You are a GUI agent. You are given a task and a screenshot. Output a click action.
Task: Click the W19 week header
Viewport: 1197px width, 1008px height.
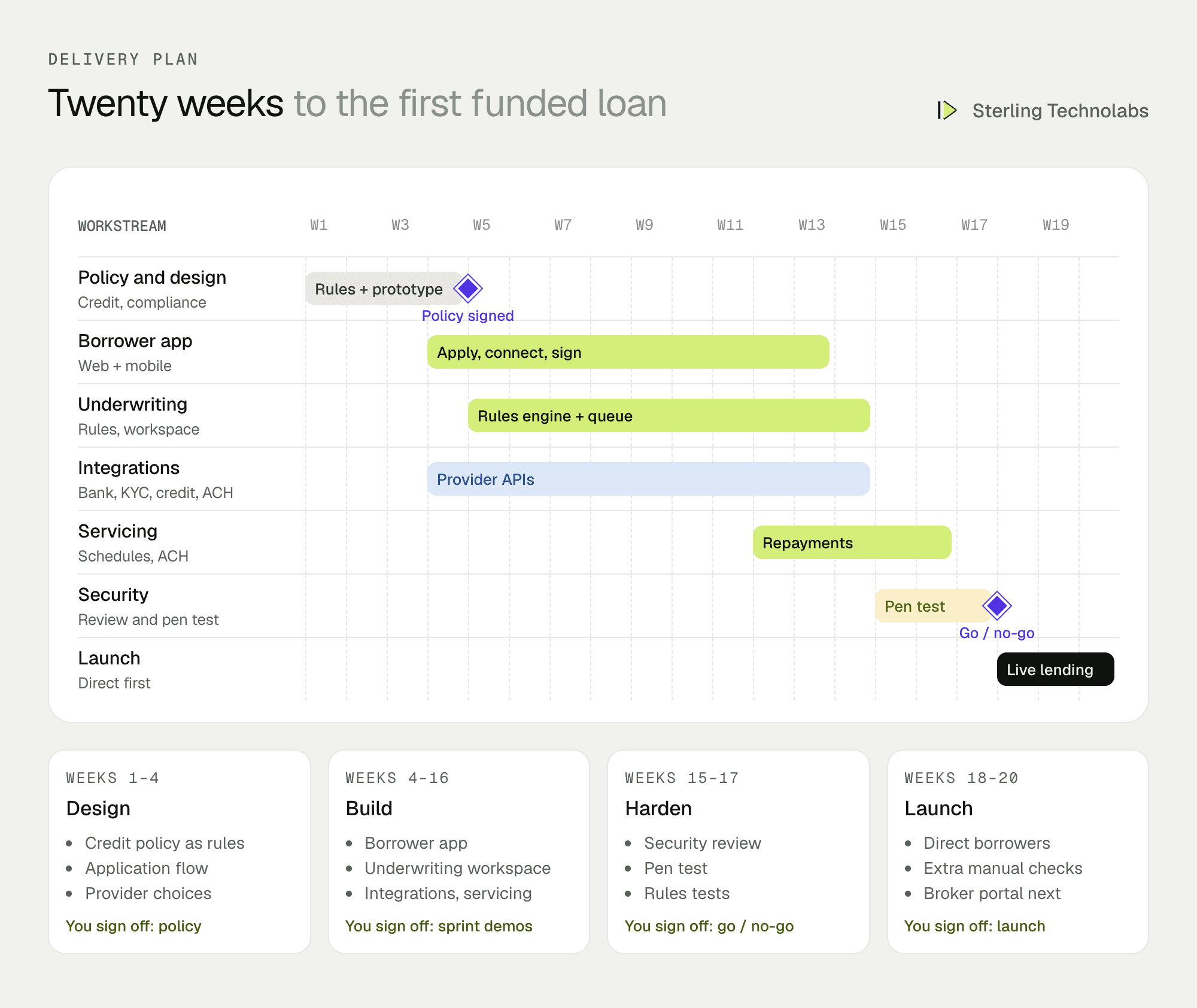point(1056,225)
